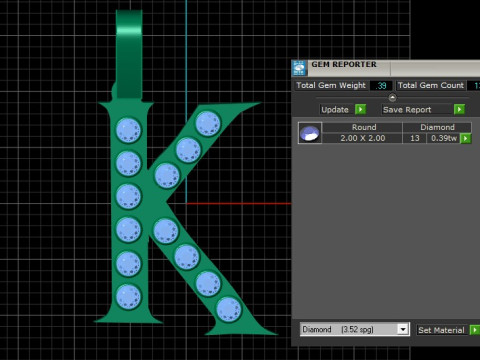The width and height of the screenshot is (480, 360).
Task: Click the gem count cell showing 13
Action: pos(415,138)
